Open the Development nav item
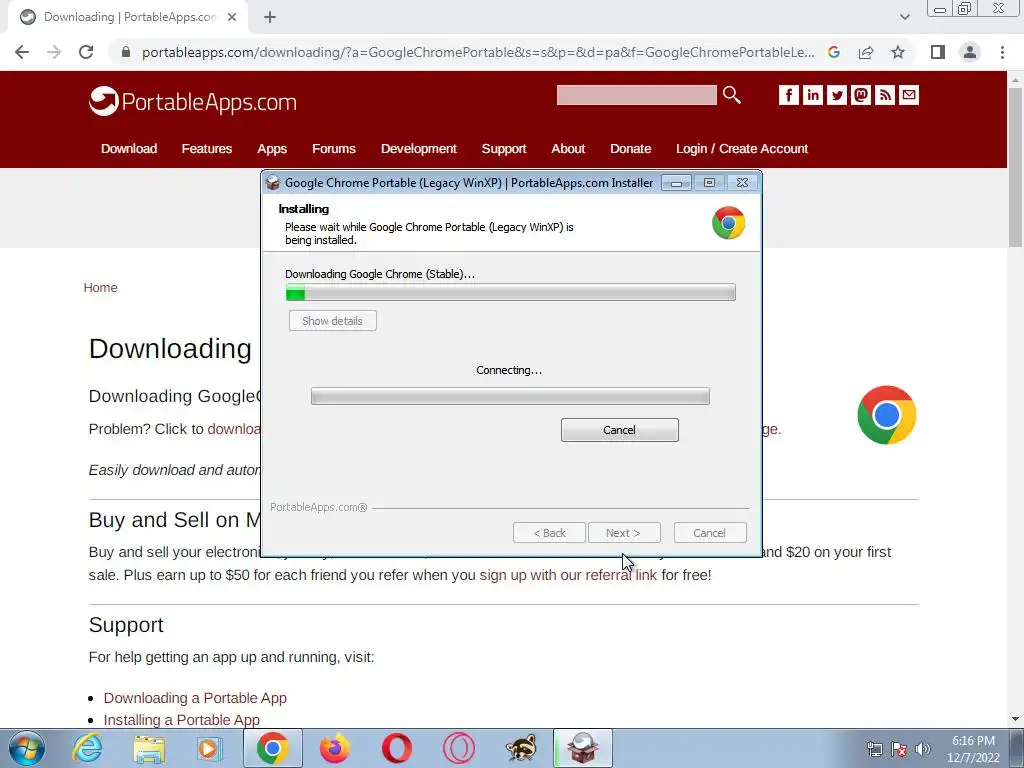Image resolution: width=1024 pixels, height=768 pixels. [419, 149]
